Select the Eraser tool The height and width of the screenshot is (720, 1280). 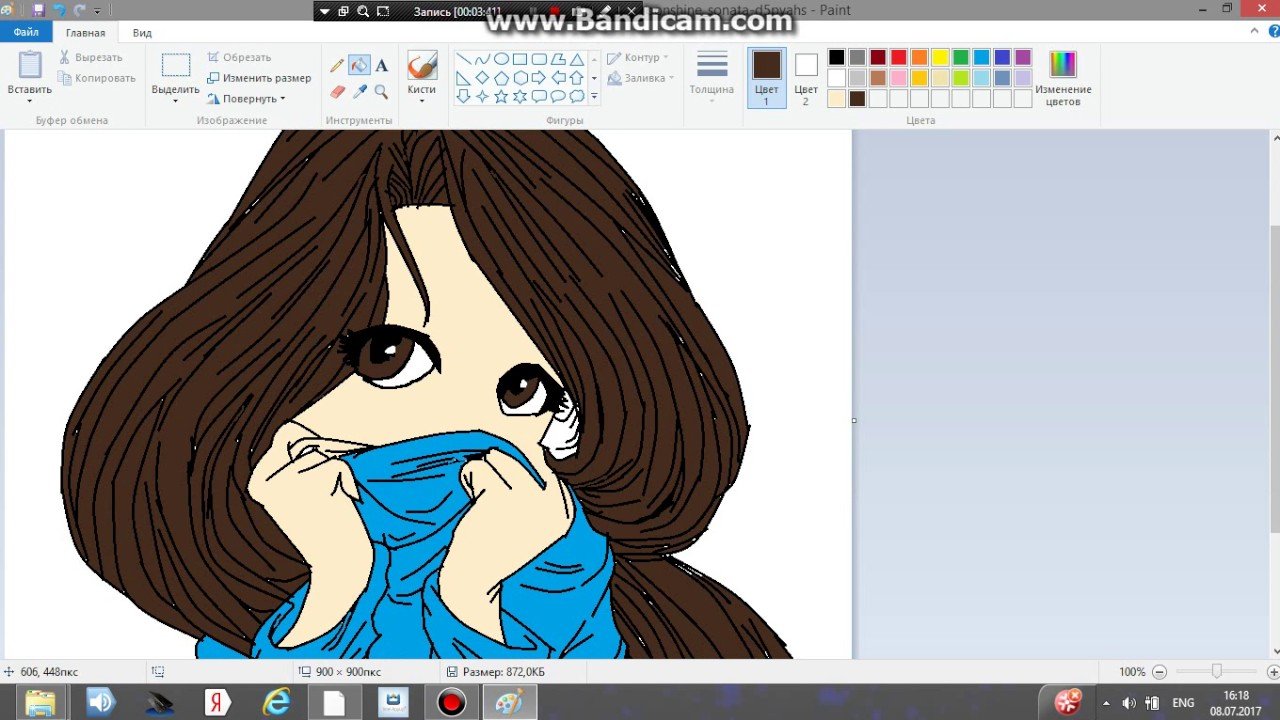(x=337, y=92)
